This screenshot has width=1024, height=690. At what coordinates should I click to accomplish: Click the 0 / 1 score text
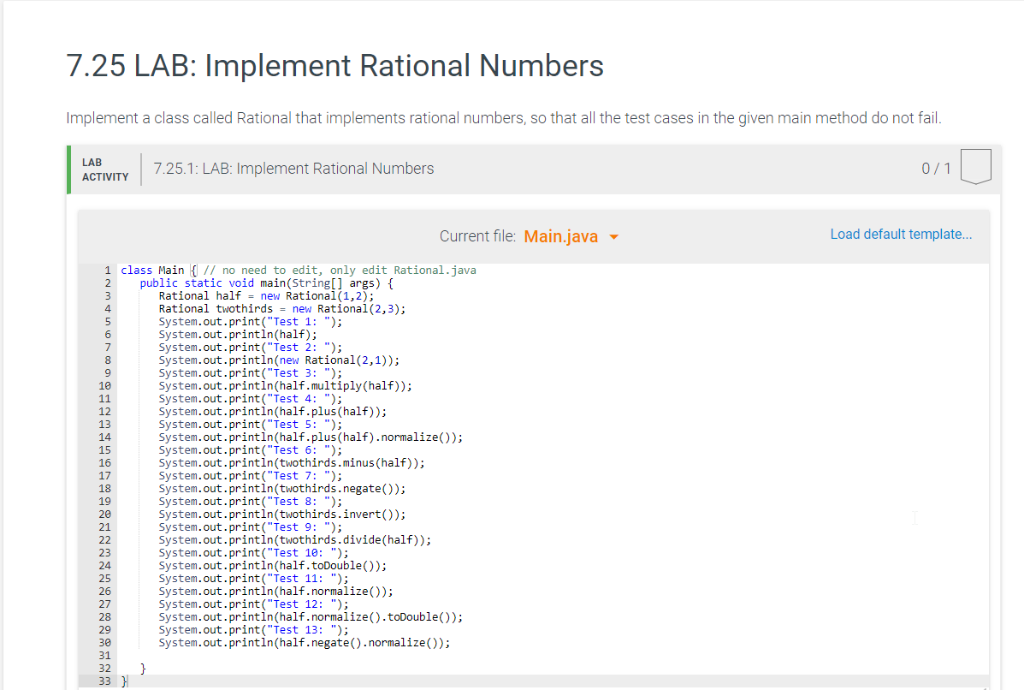pos(936,168)
